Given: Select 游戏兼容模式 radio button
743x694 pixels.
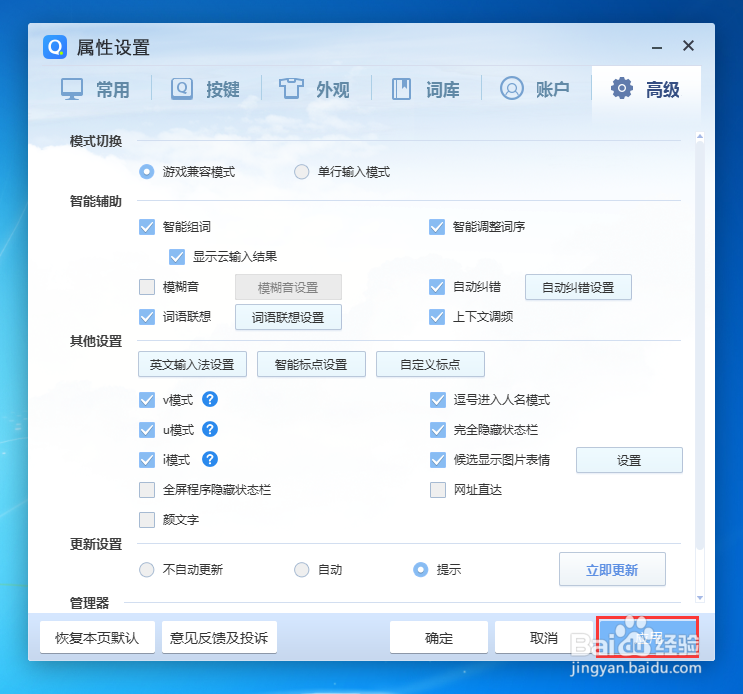Looking at the screenshot, I should tap(146, 171).
